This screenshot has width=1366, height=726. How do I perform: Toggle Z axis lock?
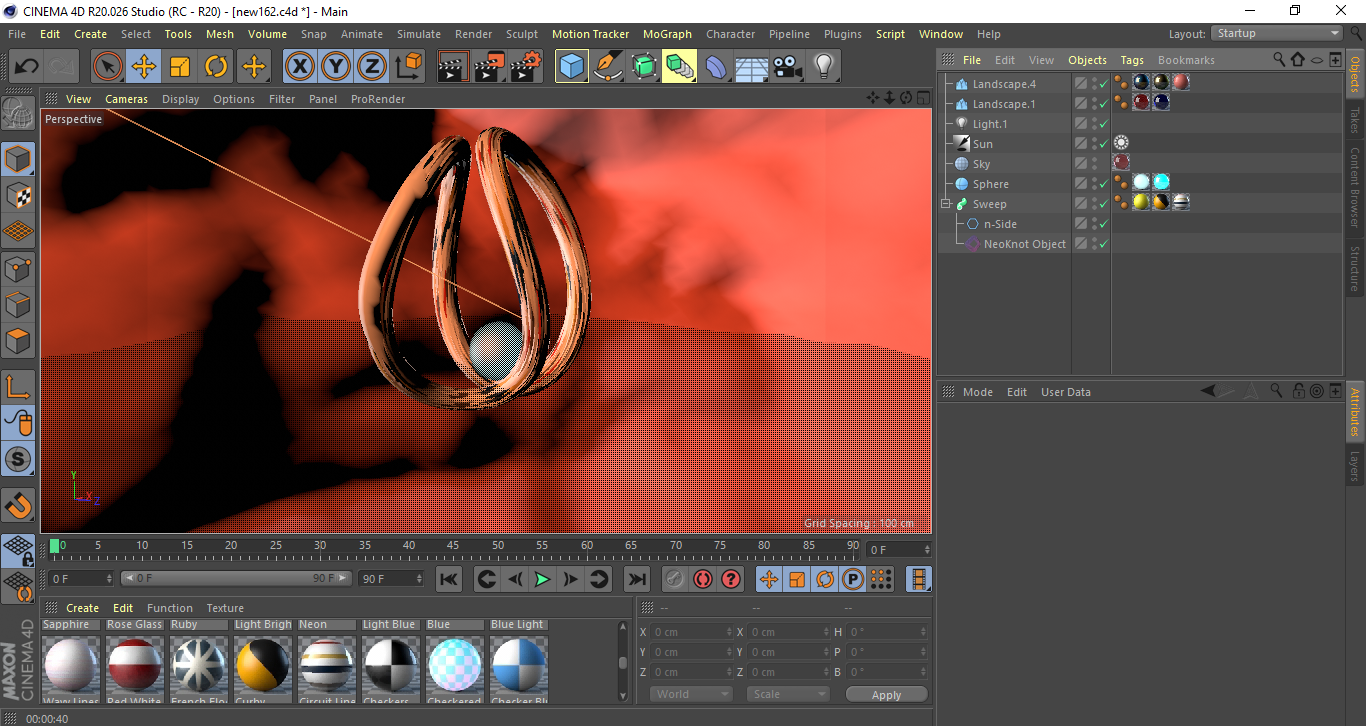point(372,67)
